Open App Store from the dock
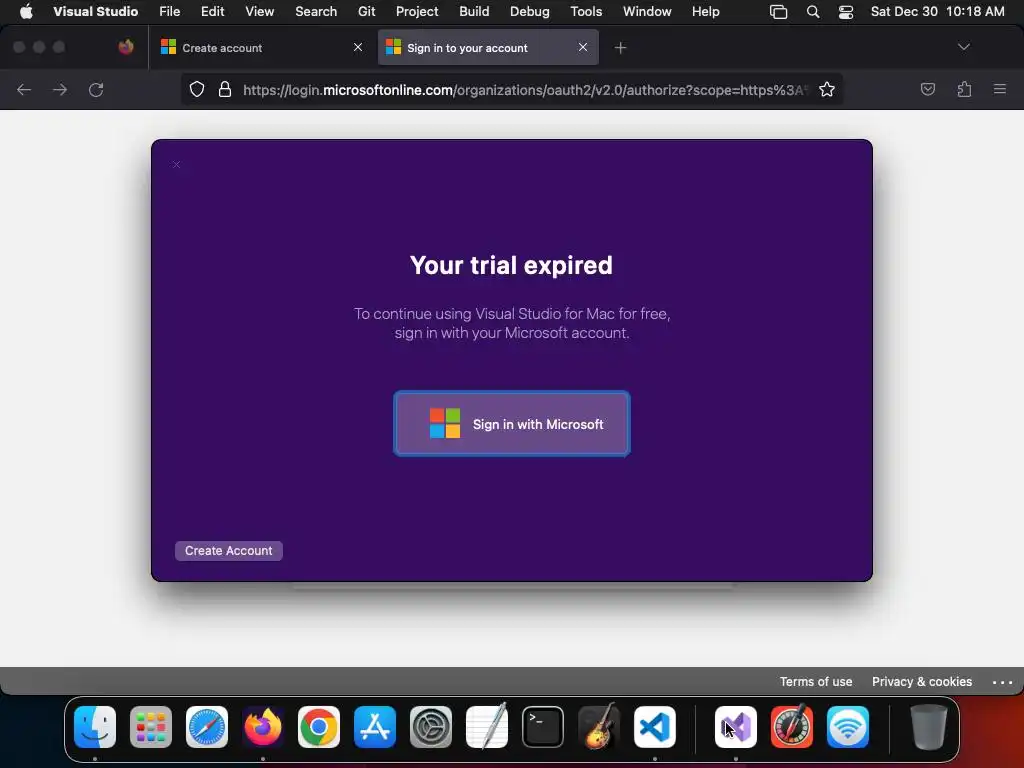Viewport: 1024px width, 768px height. tap(375, 727)
